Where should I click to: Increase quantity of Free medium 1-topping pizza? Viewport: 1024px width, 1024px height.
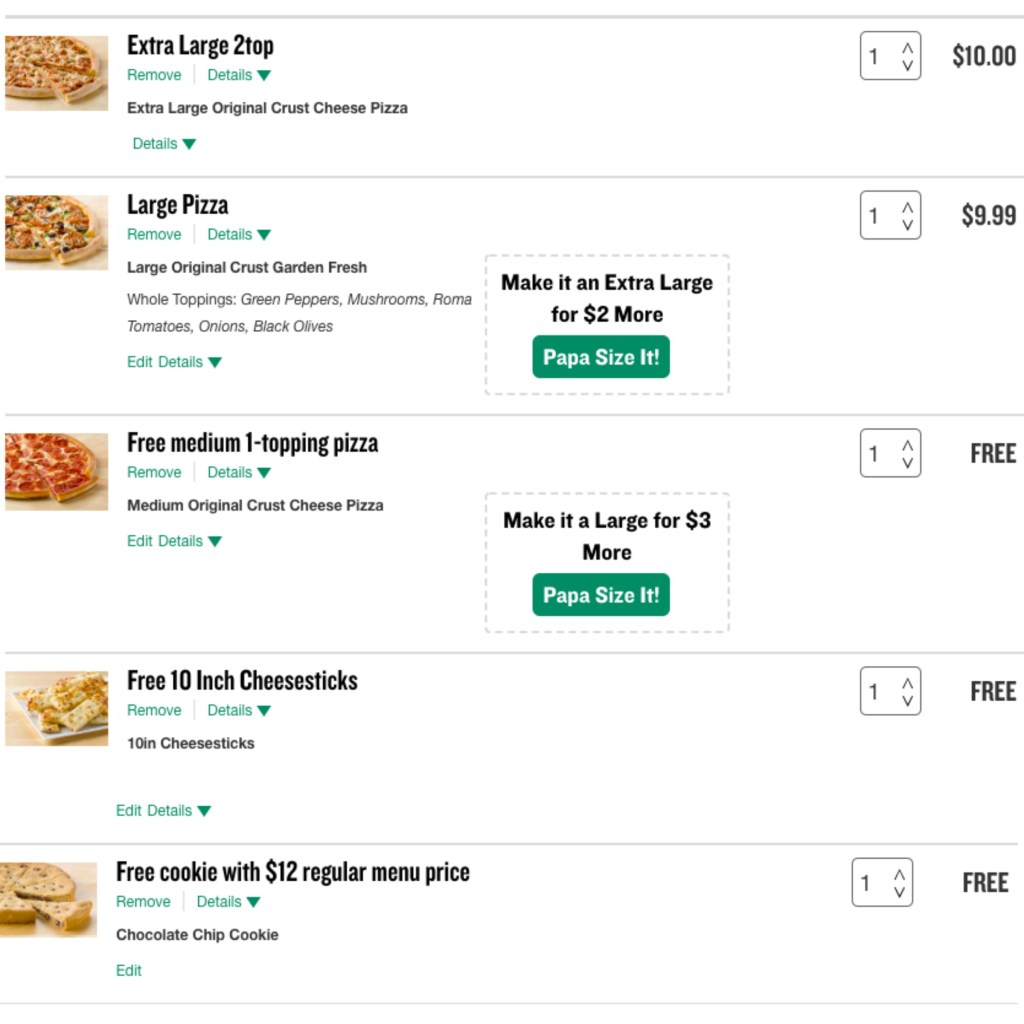907,445
